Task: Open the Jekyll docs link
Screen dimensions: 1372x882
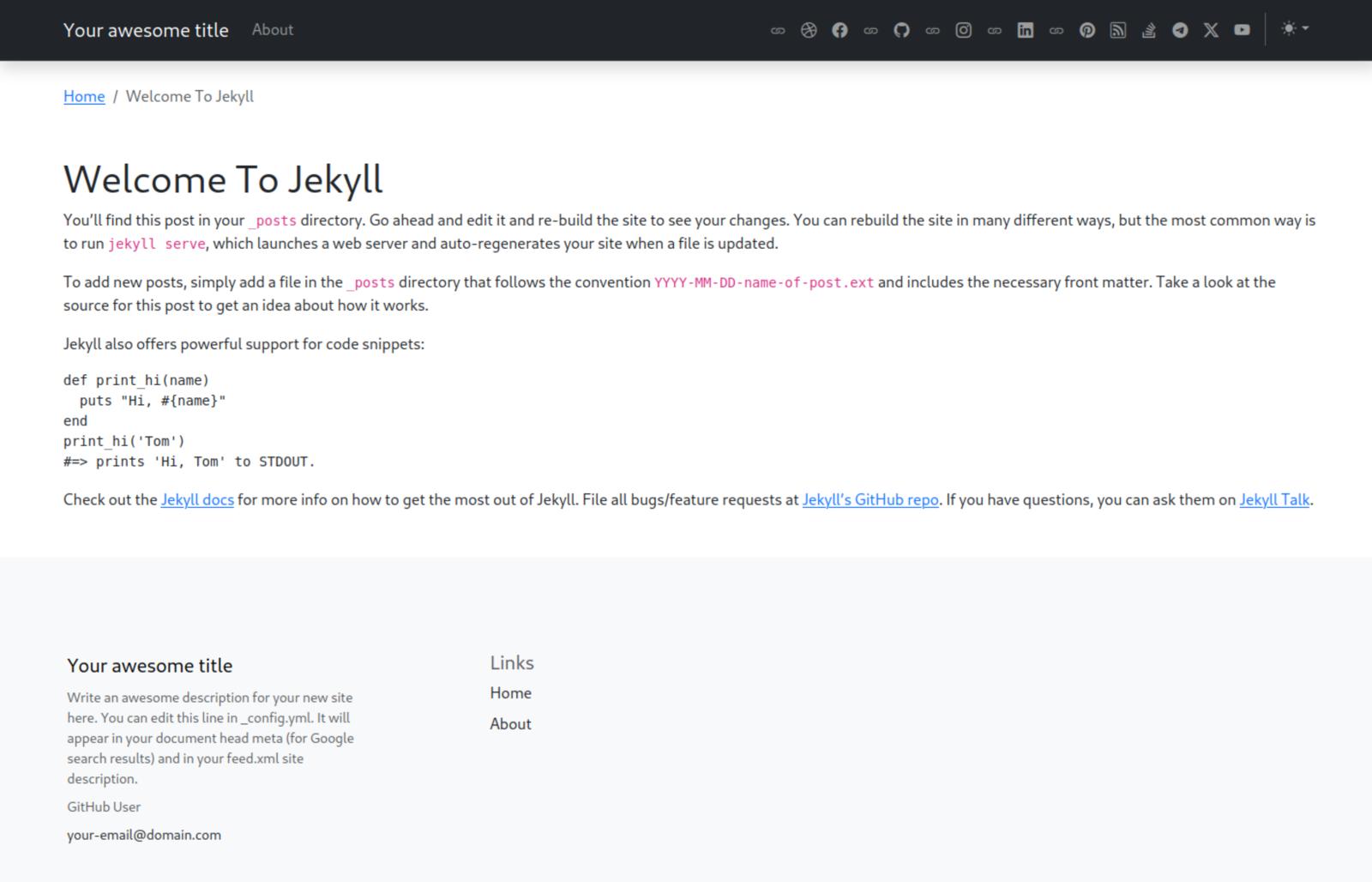Action: [x=197, y=499]
